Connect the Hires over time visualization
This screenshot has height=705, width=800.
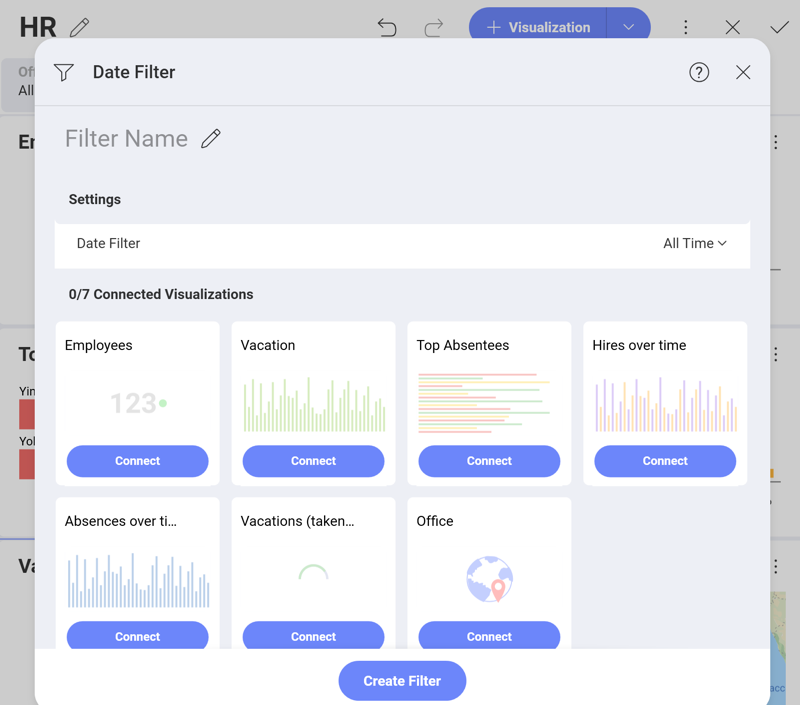665,461
